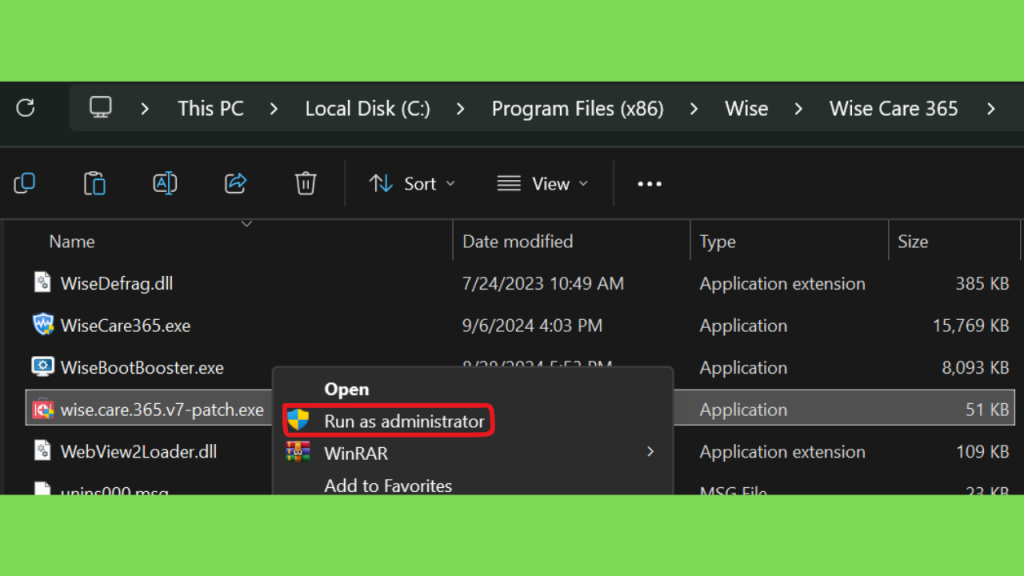The width and height of the screenshot is (1024, 576).
Task: Click the Paste clipboard icon
Action: click(94, 183)
